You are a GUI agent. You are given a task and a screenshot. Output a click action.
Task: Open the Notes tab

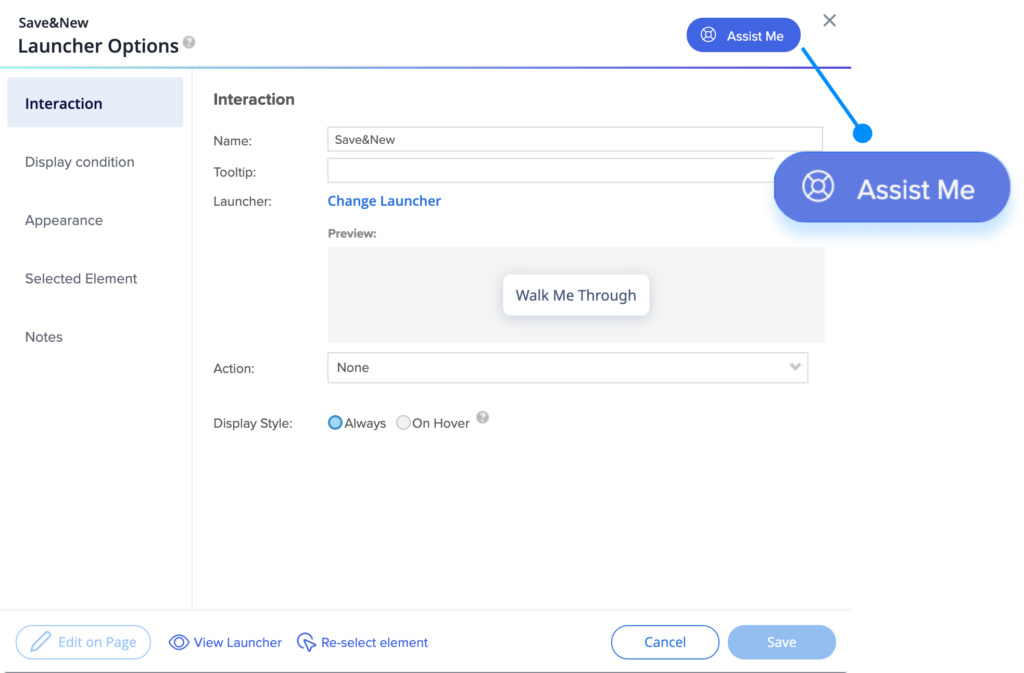tap(44, 337)
